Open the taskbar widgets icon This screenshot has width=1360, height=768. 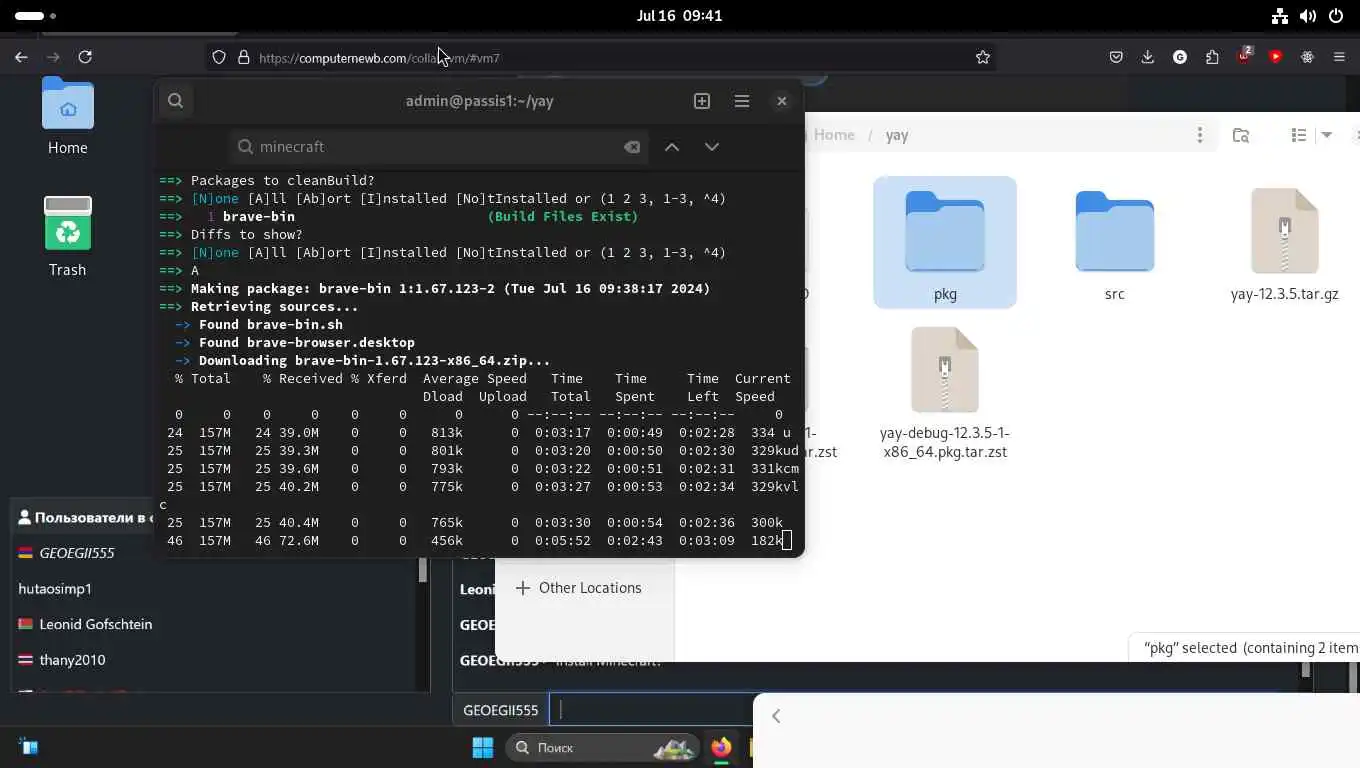(28, 747)
